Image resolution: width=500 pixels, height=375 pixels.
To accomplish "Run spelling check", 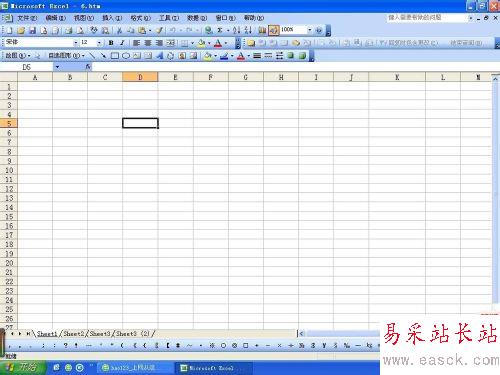I will click(x=94, y=31).
